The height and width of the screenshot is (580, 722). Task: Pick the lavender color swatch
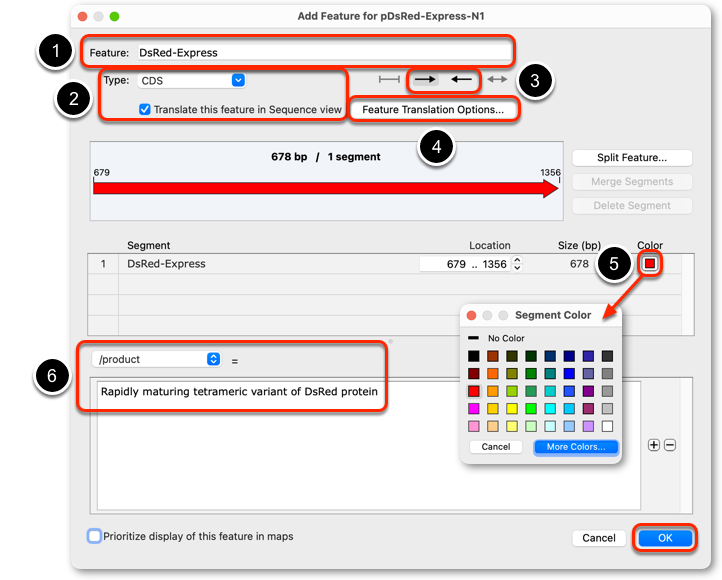click(x=588, y=426)
